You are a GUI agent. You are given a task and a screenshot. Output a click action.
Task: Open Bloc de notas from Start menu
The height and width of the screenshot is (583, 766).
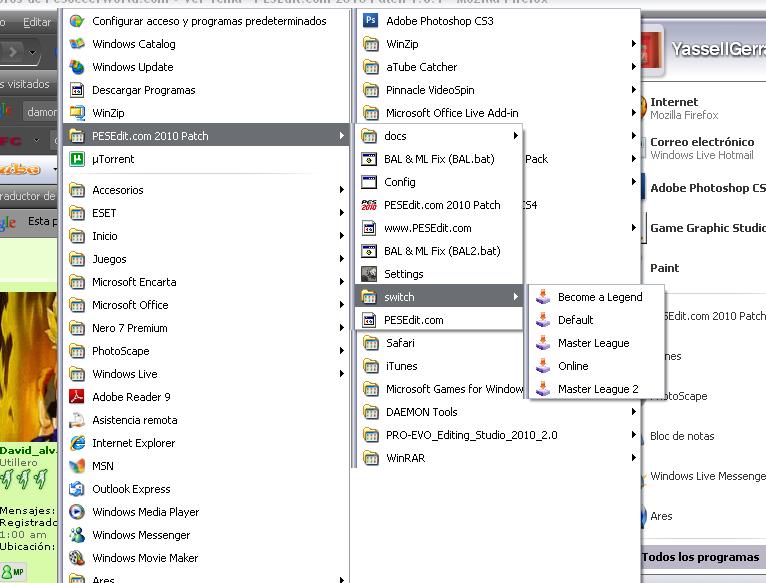click(703, 436)
